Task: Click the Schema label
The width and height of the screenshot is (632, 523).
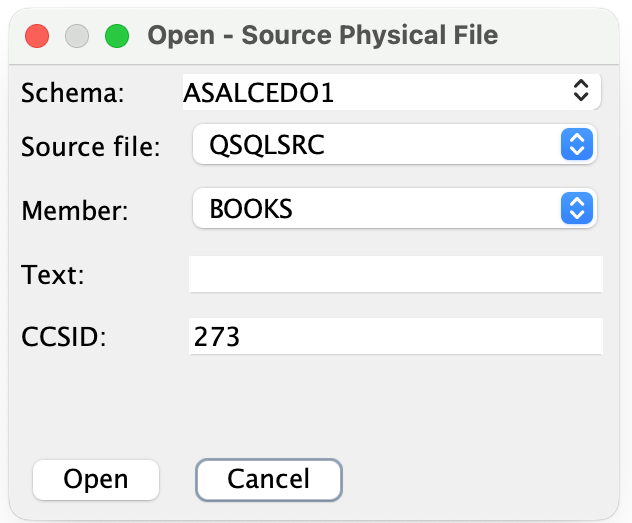Action: tap(71, 93)
